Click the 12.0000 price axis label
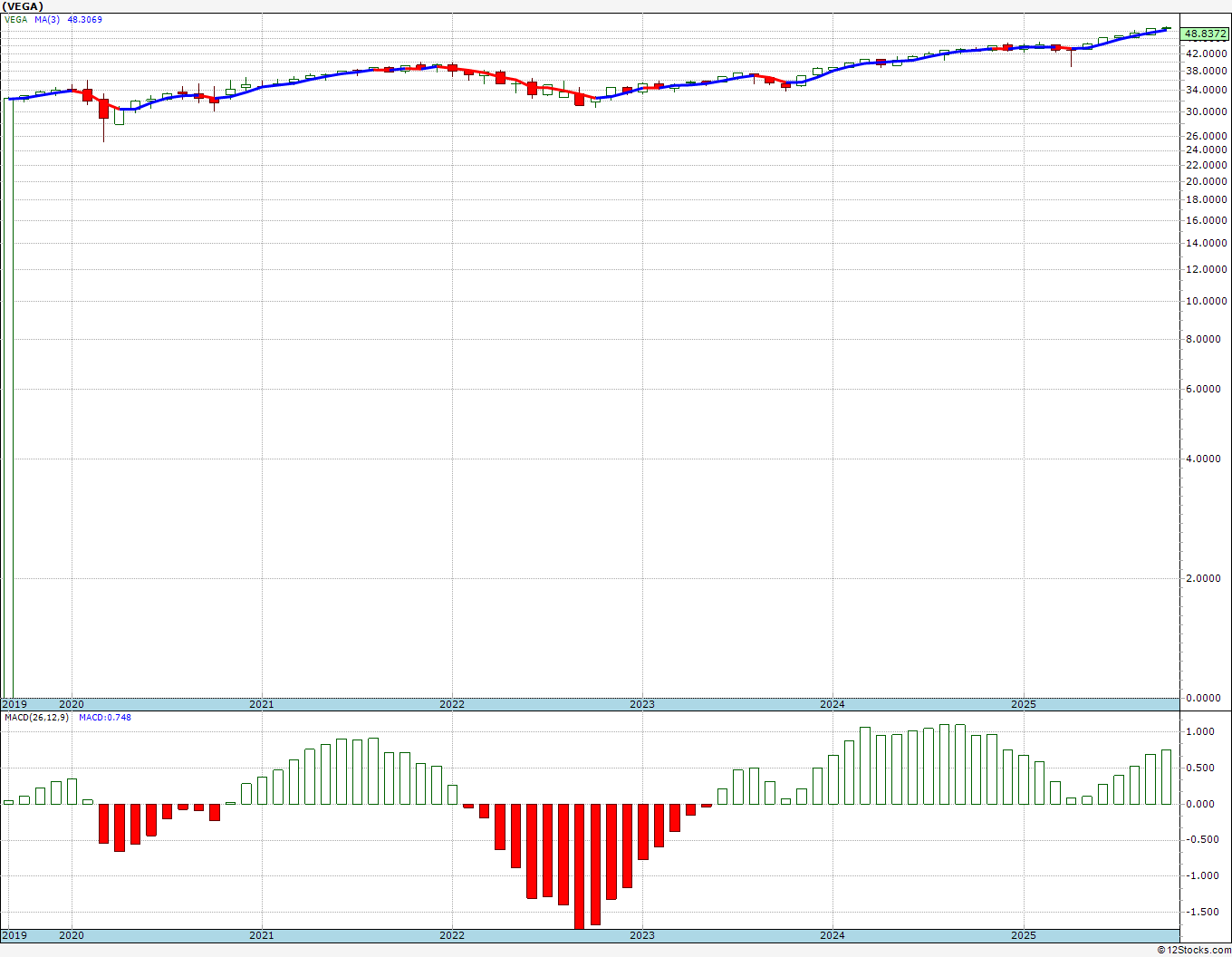 pyautogui.click(x=1206, y=269)
